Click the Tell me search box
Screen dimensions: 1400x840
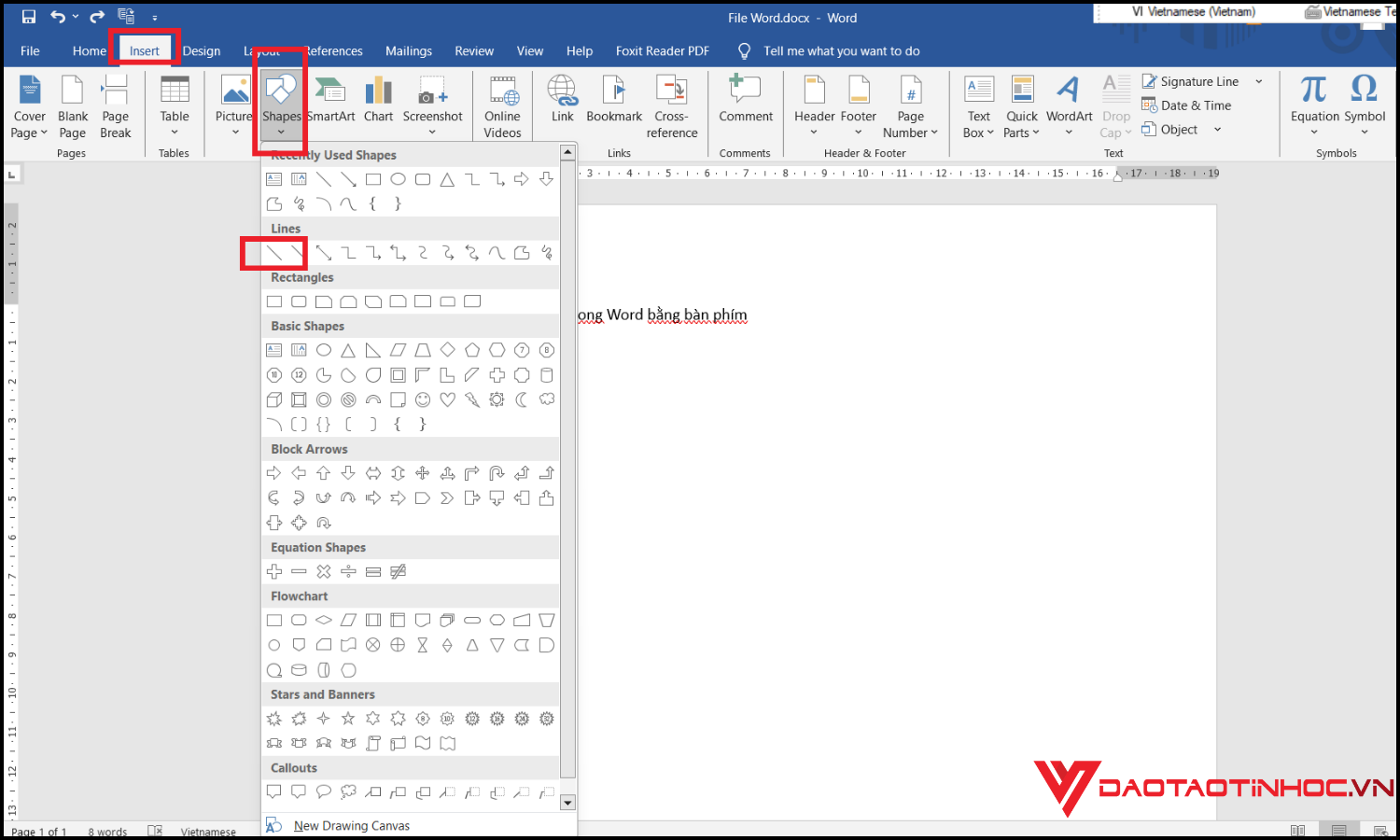click(841, 51)
